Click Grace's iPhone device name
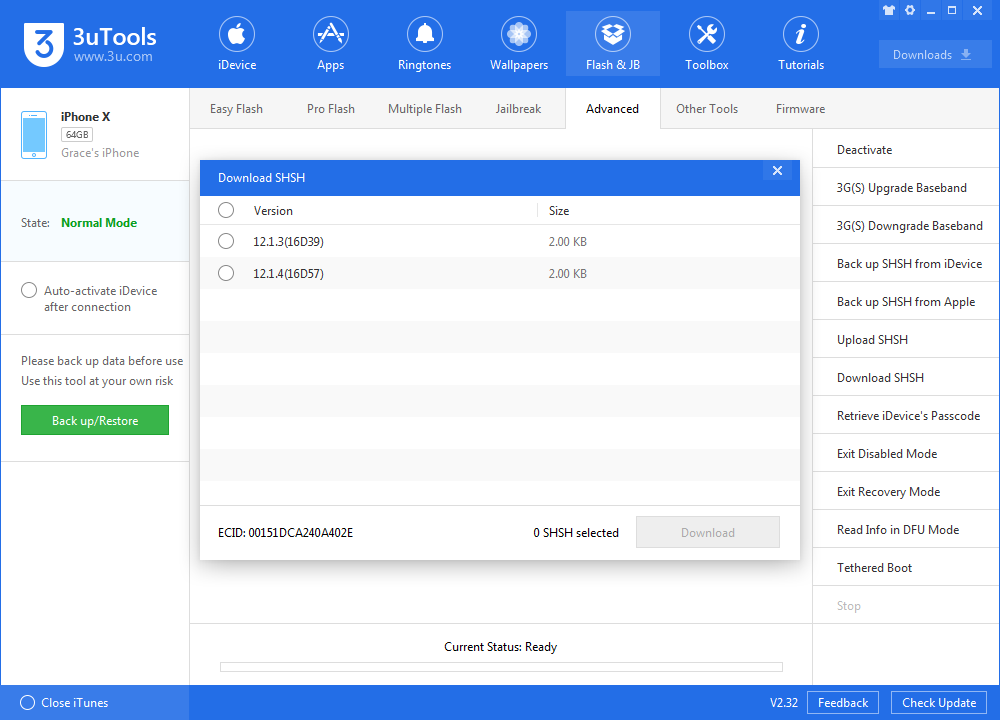 (x=100, y=152)
